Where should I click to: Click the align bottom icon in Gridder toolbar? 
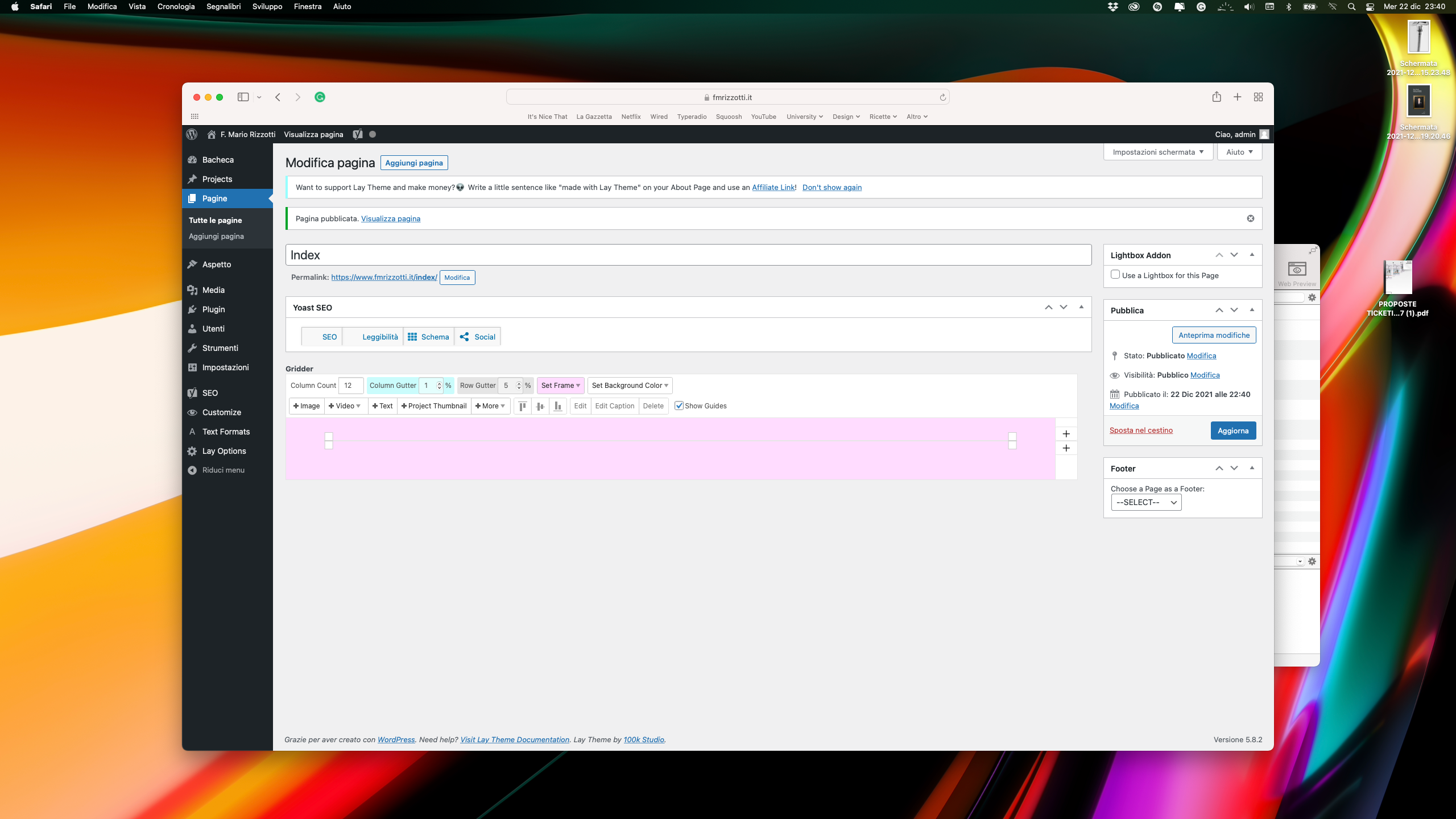click(x=557, y=406)
